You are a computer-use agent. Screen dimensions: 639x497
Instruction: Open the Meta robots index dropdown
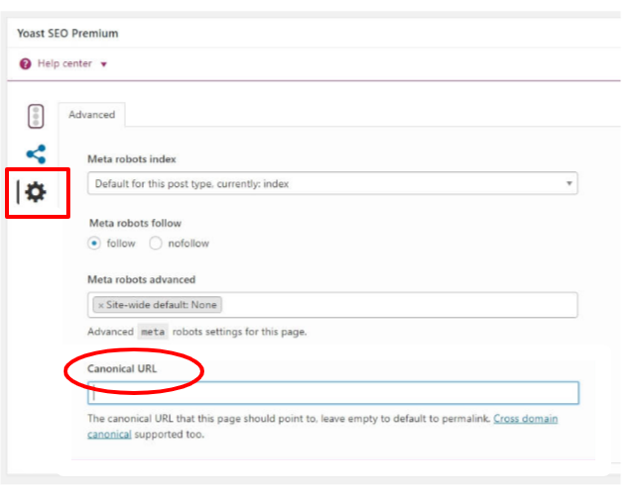(x=332, y=184)
